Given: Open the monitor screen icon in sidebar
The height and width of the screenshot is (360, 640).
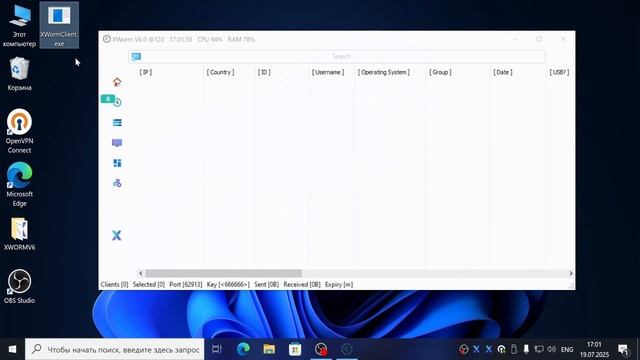Looking at the screenshot, I should tap(117, 143).
